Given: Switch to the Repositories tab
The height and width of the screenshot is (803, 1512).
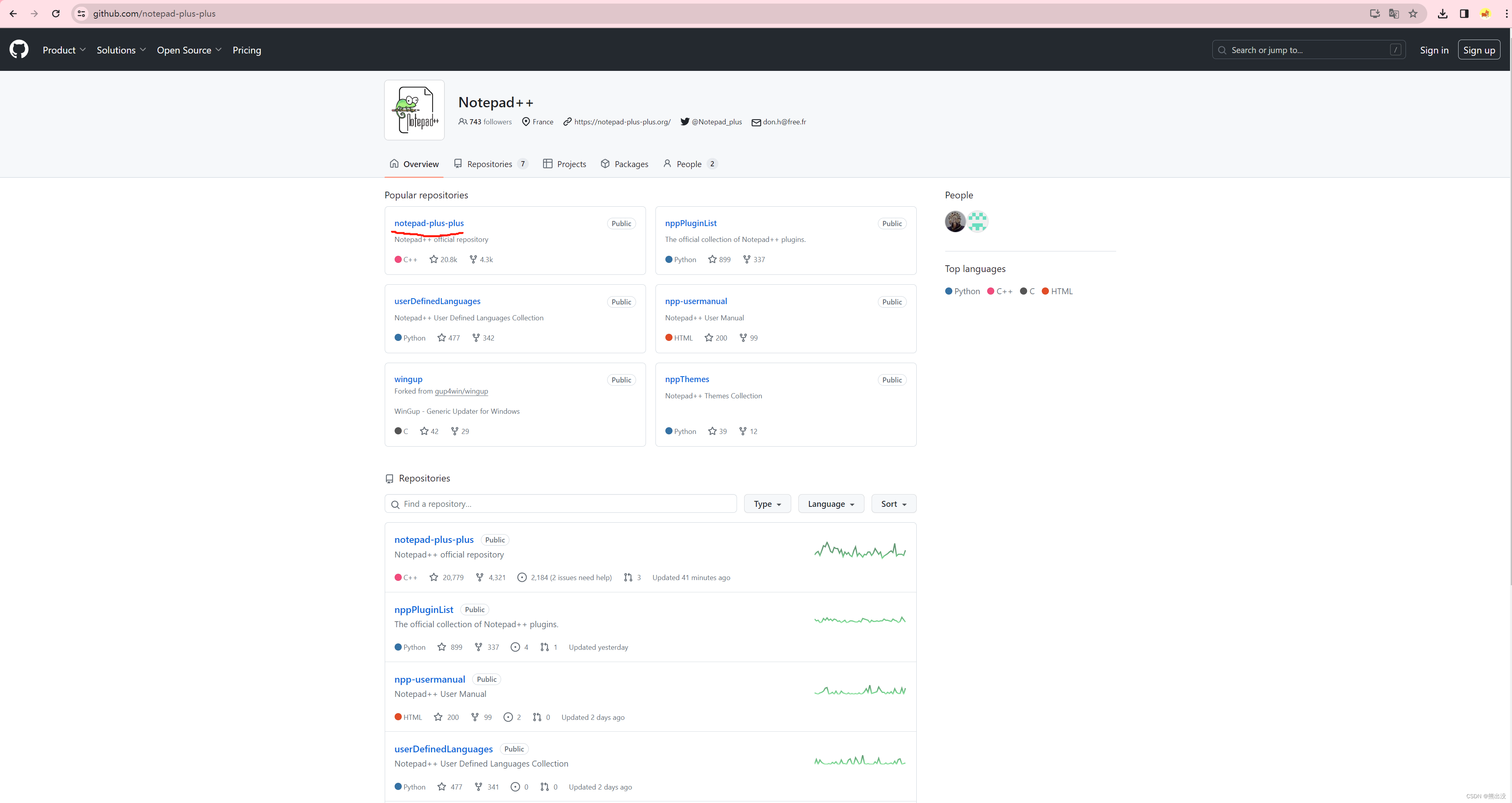Looking at the screenshot, I should coord(489,163).
